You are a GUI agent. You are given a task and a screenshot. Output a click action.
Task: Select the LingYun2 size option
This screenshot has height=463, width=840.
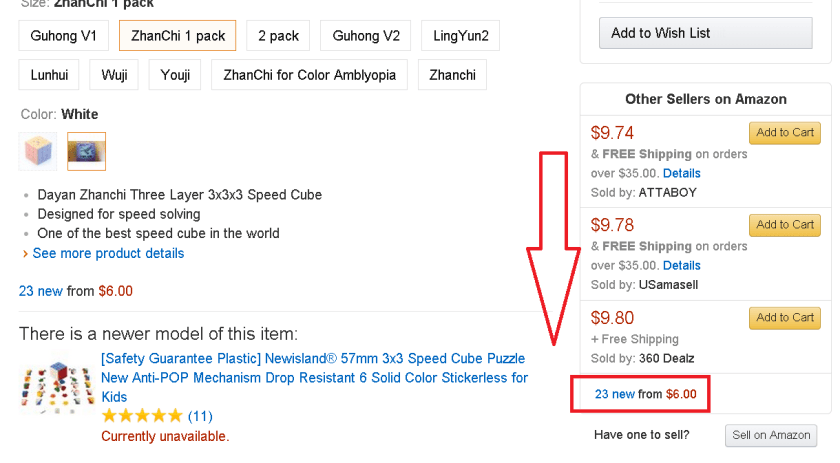point(460,36)
